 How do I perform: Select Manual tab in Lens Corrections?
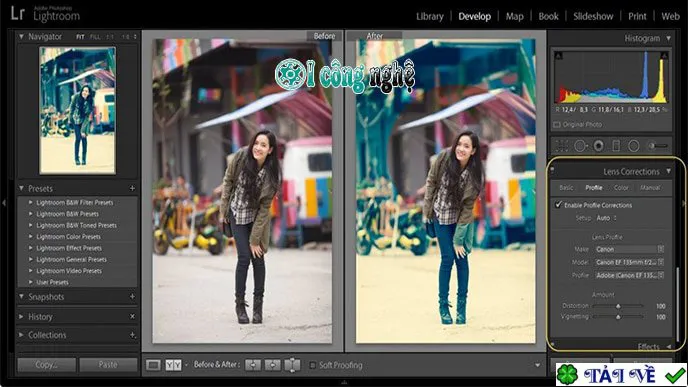[650, 187]
